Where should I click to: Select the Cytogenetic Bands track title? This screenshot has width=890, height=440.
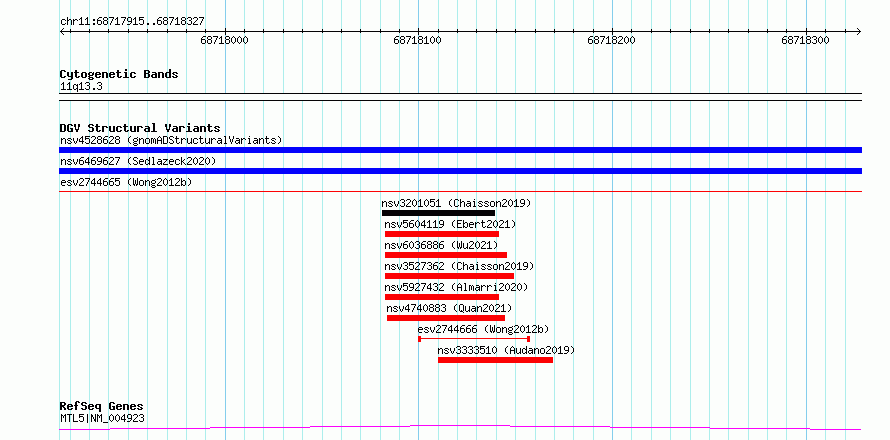tap(119, 74)
